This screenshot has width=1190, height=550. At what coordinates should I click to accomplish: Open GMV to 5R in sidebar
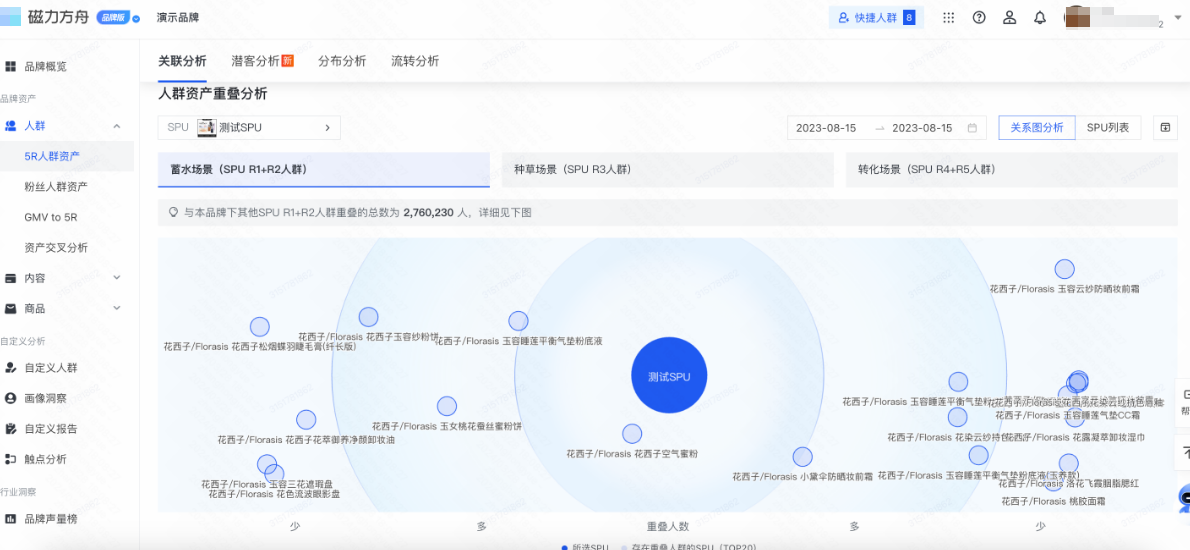click(51, 217)
